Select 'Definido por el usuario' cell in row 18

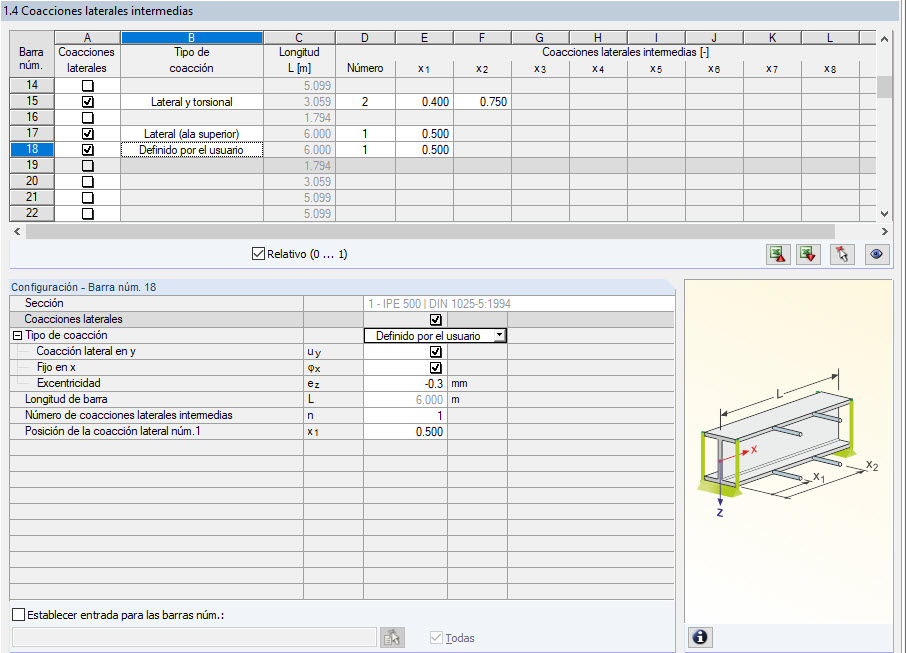pyautogui.click(x=192, y=150)
